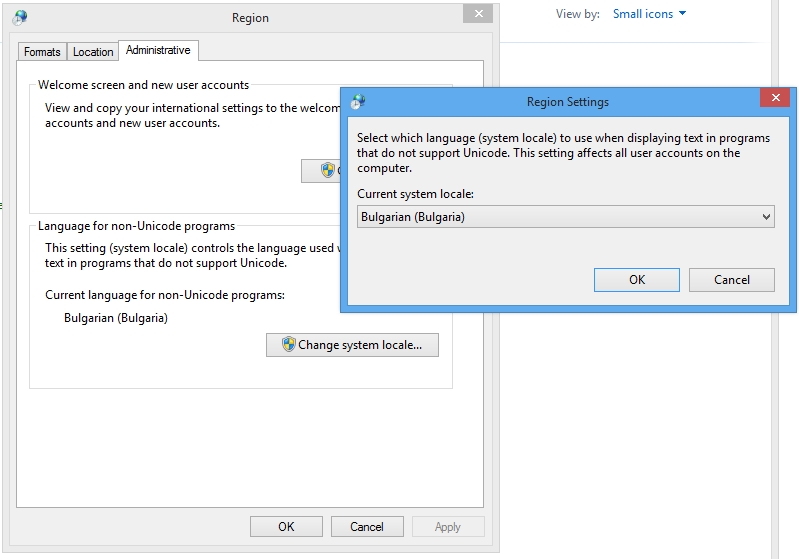Click the arrow on Bulgarian (Bulgaria) dropdown
The image size is (799, 559).
(x=766, y=217)
